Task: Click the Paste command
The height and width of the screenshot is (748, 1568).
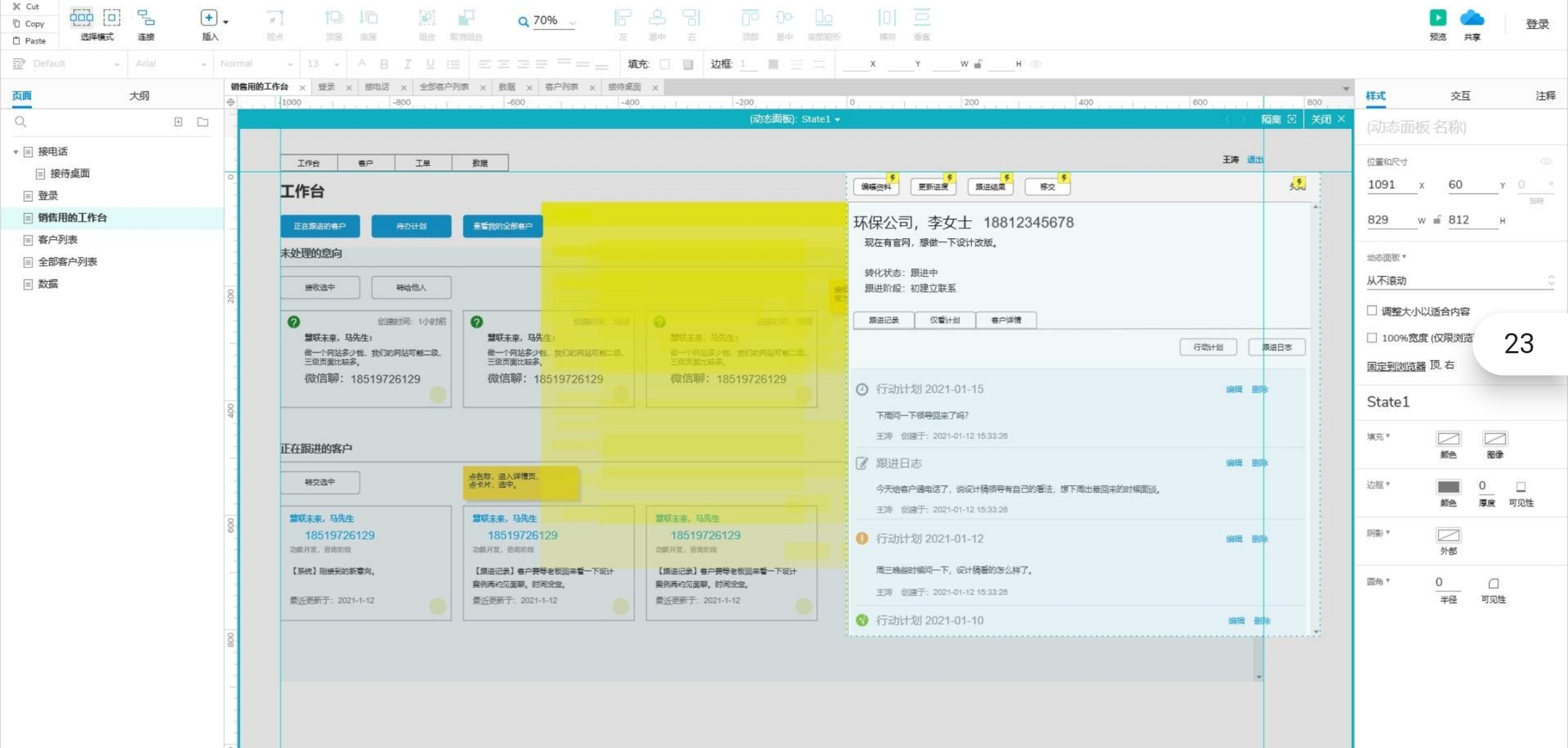Action: 29,41
